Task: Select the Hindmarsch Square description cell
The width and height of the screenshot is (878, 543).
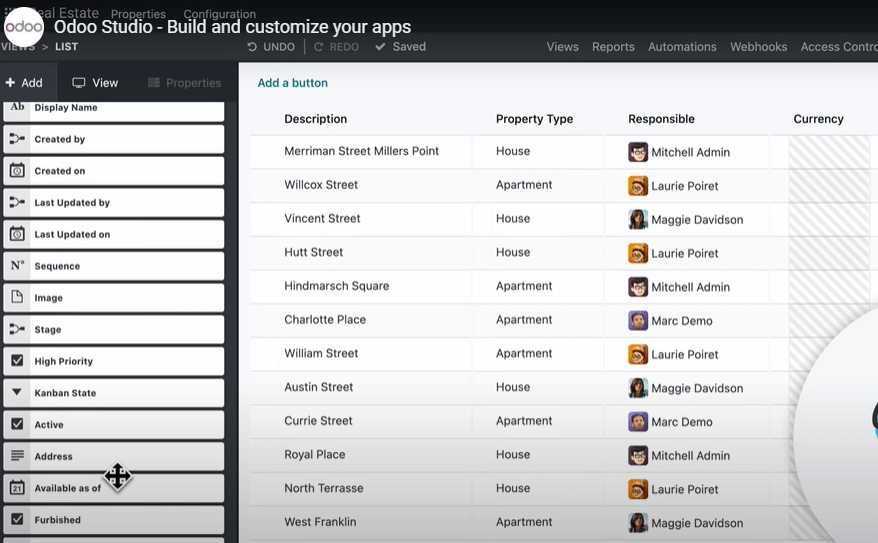Action: coord(336,286)
